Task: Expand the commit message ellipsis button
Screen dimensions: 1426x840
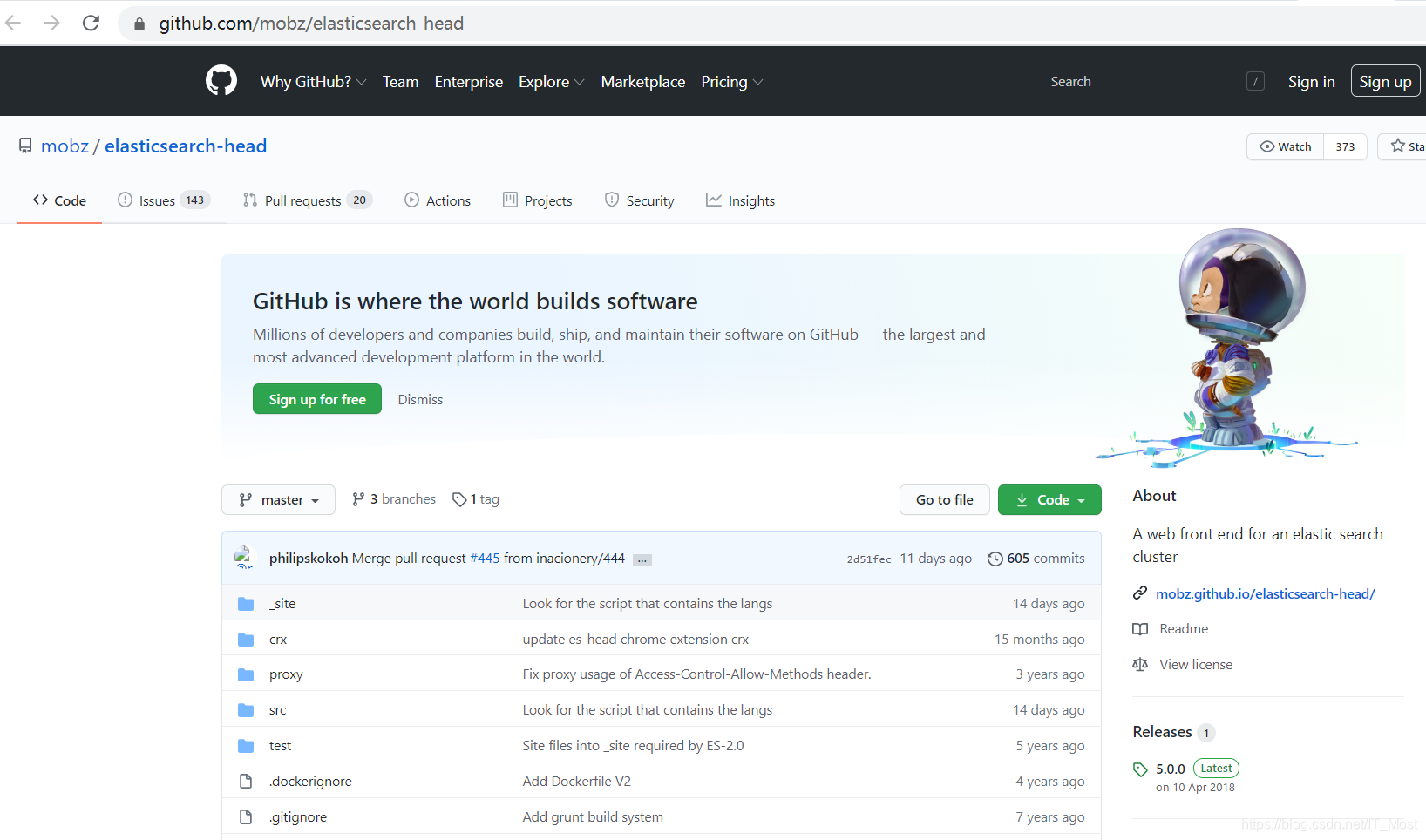Action: [x=642, y=559]
